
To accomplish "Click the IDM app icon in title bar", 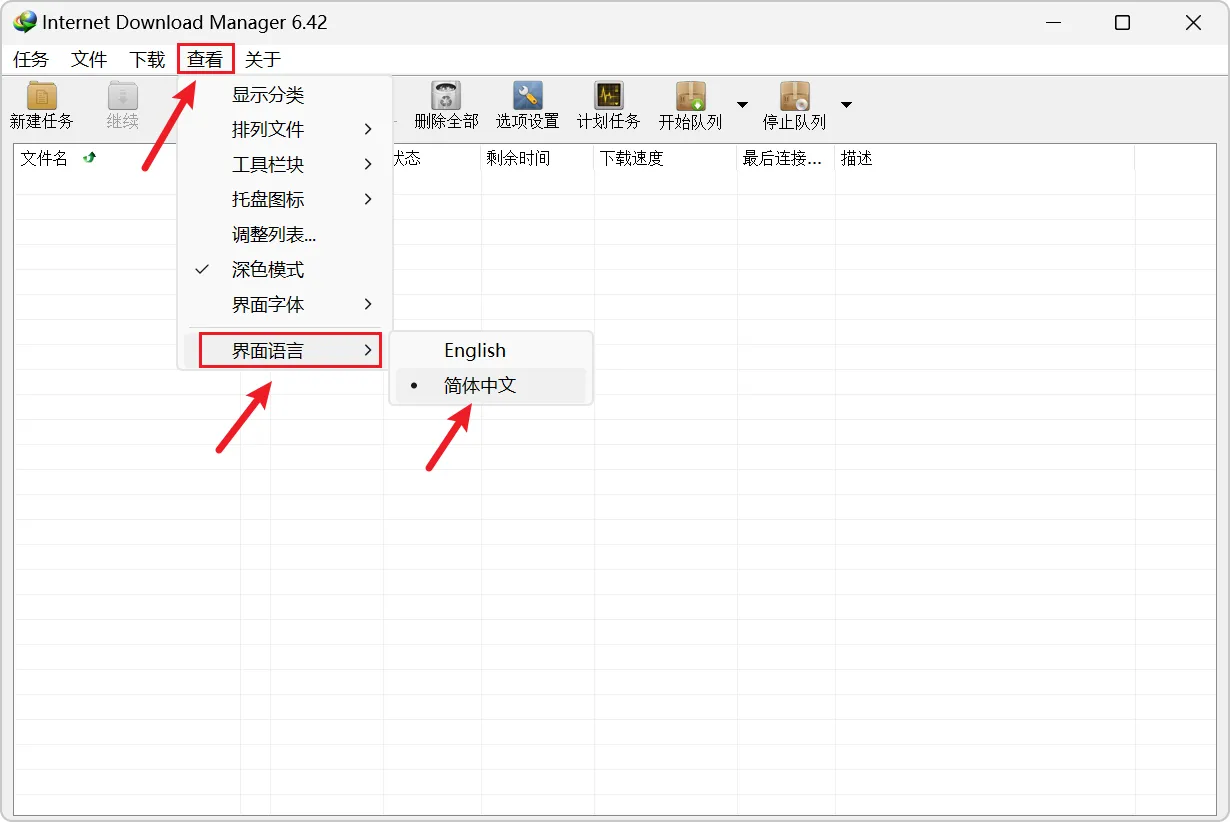I will click(x=24, y=22).
